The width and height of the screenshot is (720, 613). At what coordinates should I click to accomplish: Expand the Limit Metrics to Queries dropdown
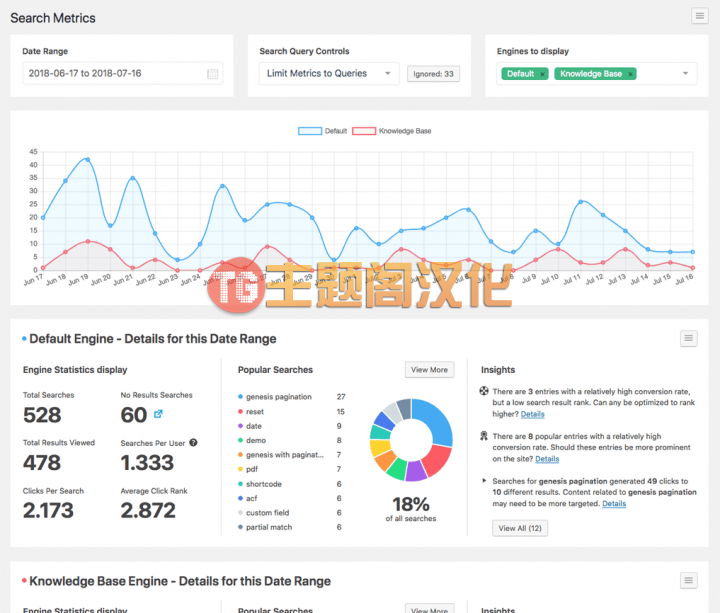tap(329, 73)
